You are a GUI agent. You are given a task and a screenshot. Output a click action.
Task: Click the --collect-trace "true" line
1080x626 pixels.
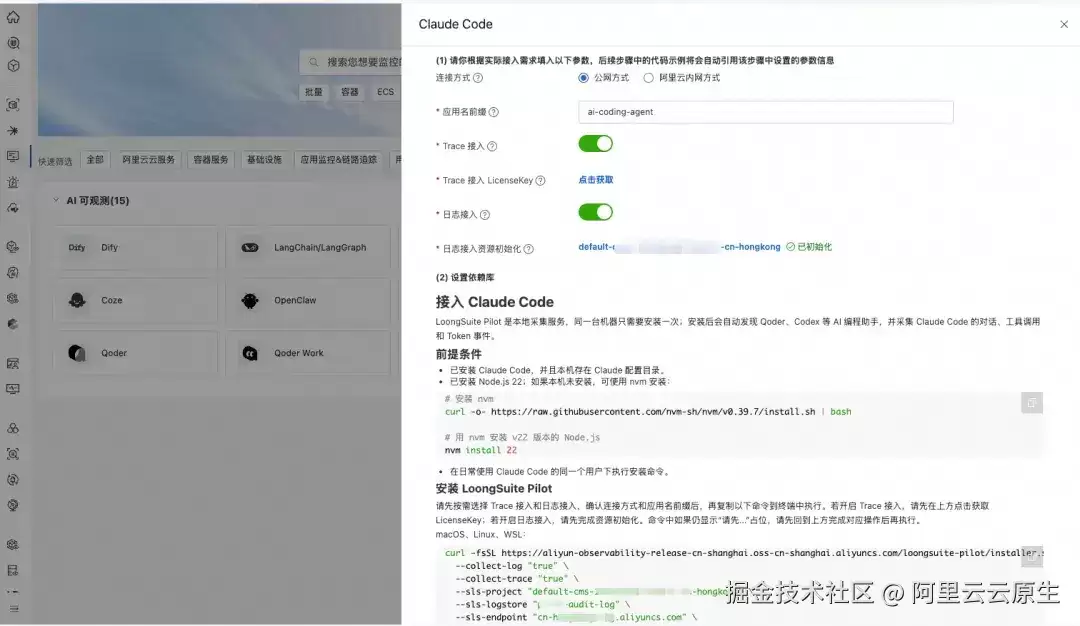coord(517,579)
